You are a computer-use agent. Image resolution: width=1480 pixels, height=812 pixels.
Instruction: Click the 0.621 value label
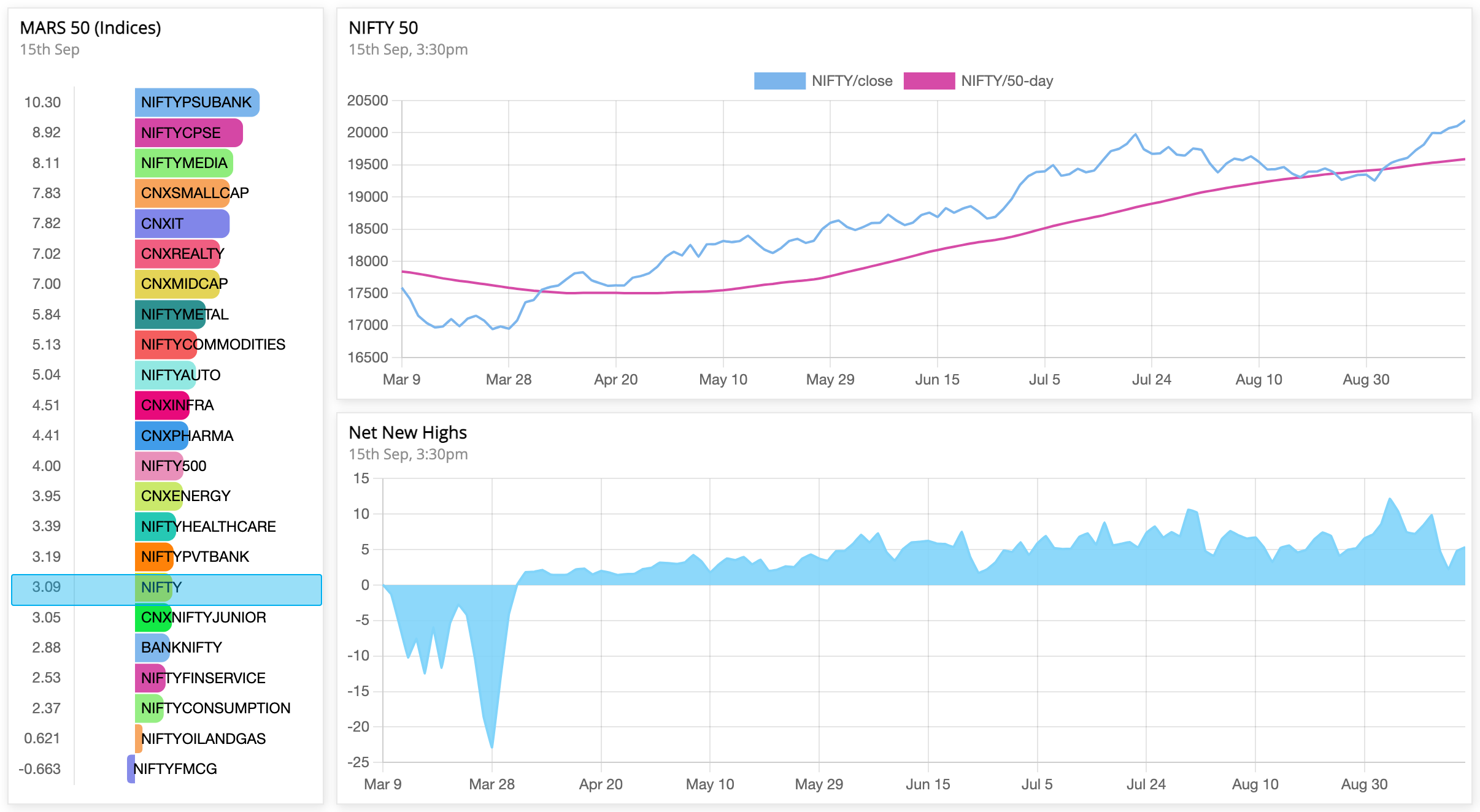coord(42,738)
